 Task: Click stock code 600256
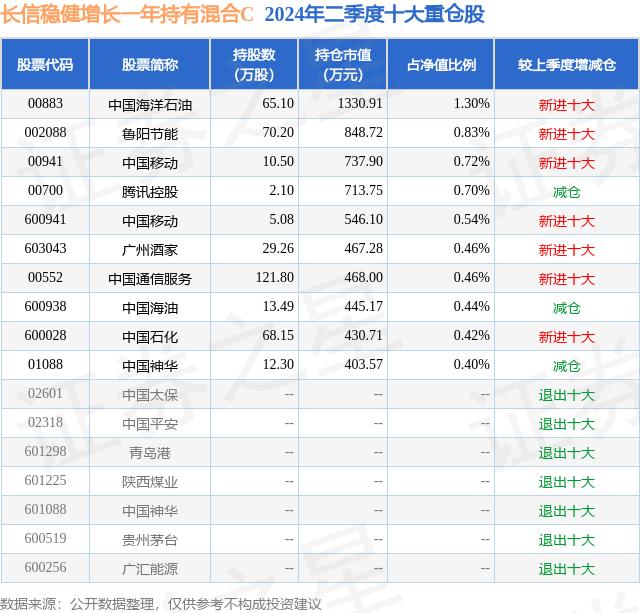click(45, 567)
